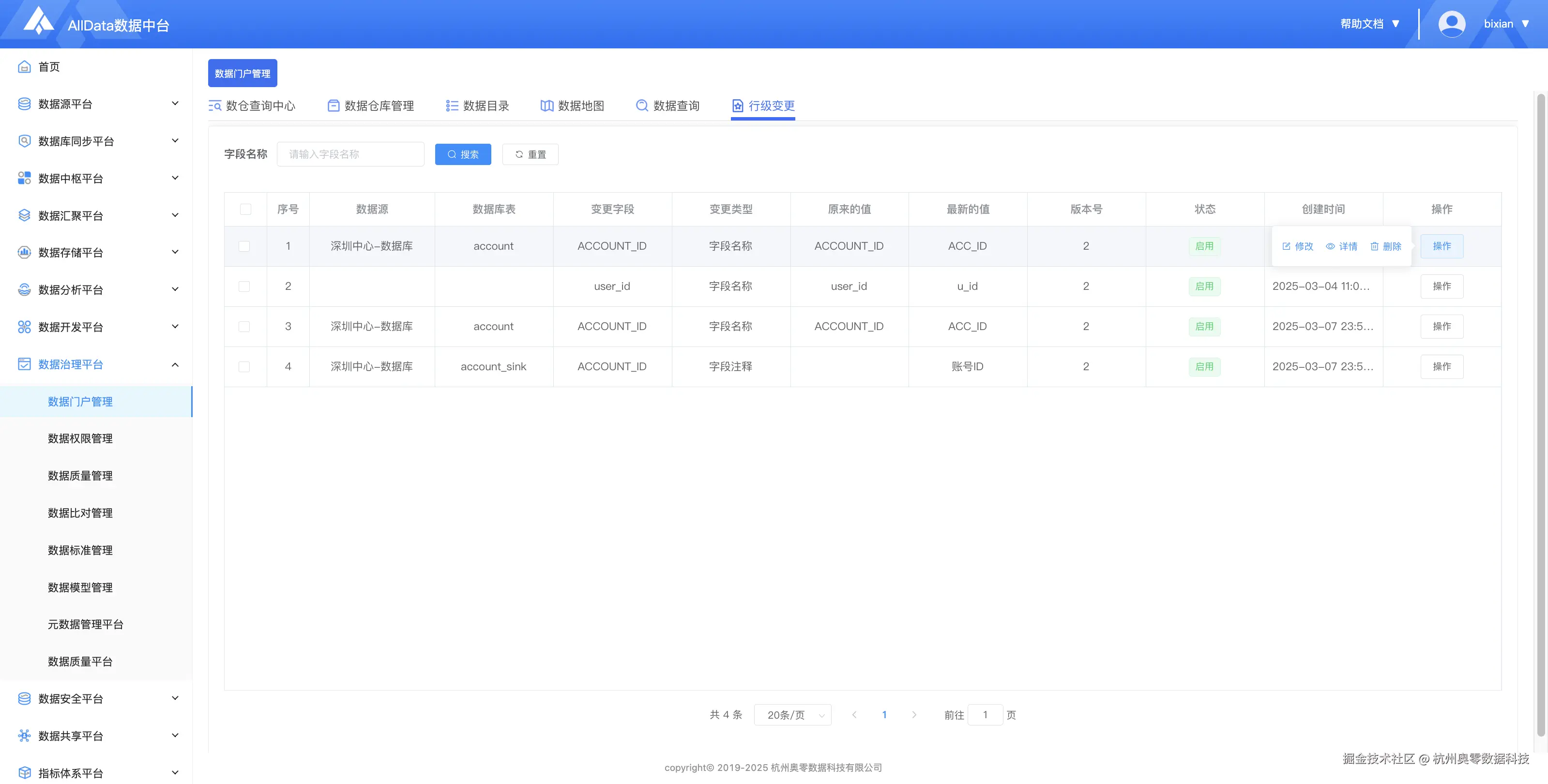Click the home icon beside 首页
This screenshot has width=1548, height=784.
click(24, 67)
